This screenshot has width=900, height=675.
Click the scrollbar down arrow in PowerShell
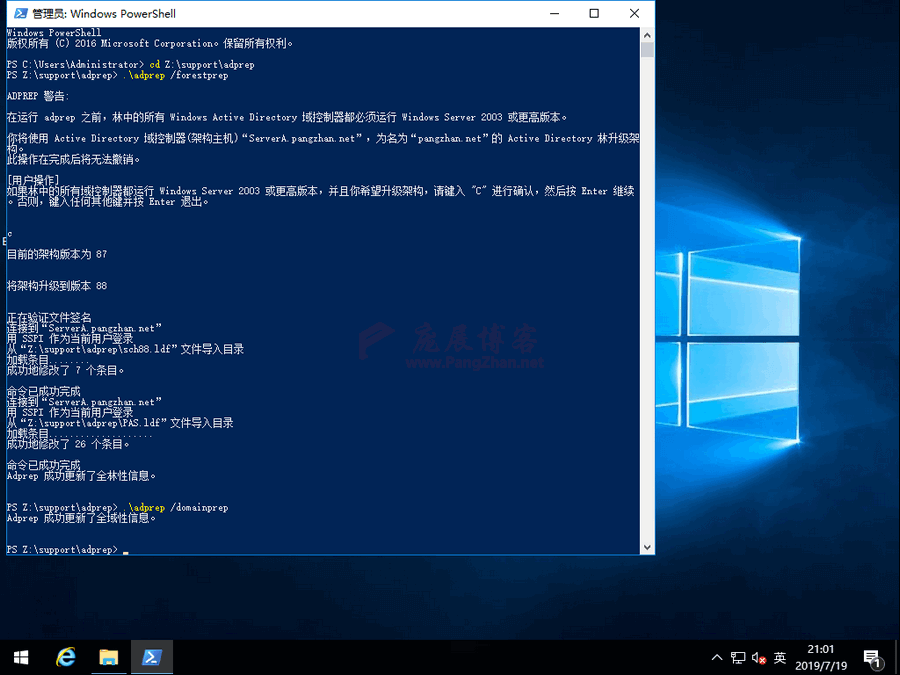[x=647, y=547]
